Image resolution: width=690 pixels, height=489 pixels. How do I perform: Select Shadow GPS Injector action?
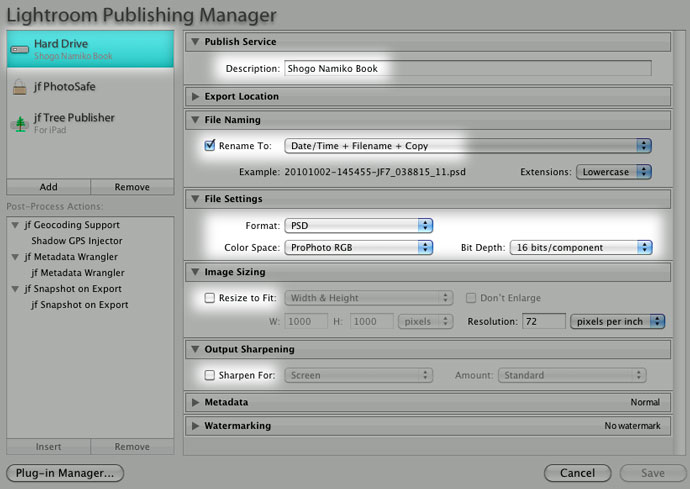point(77,241)
